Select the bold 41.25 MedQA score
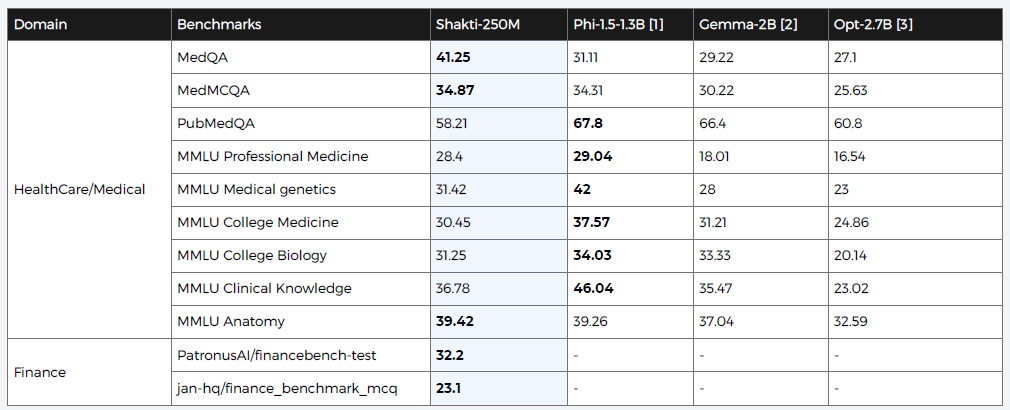The image size is (1010, 410). click(x=453, y=57)
